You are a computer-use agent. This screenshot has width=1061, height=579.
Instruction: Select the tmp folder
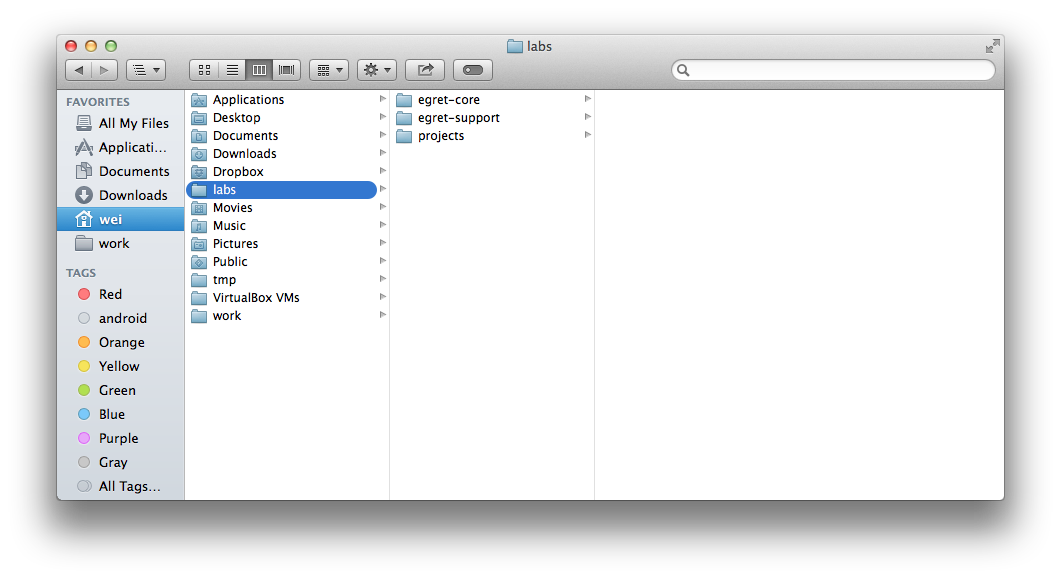tap(281, 280)
